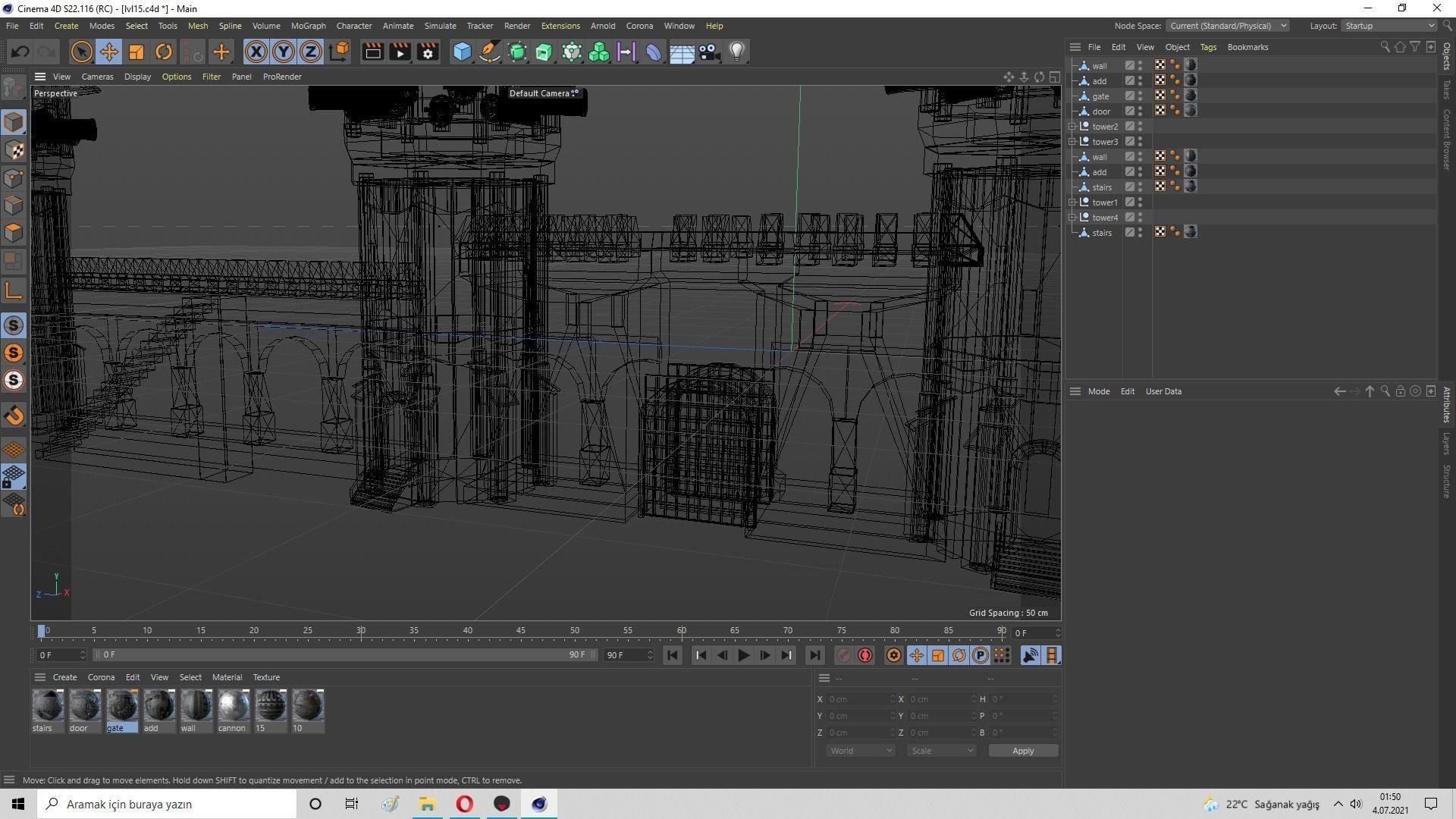This screenshot has width=1456, height=819.
Task: Toggle visibility dots for gate object
Action: click(x=1141, y=96)
